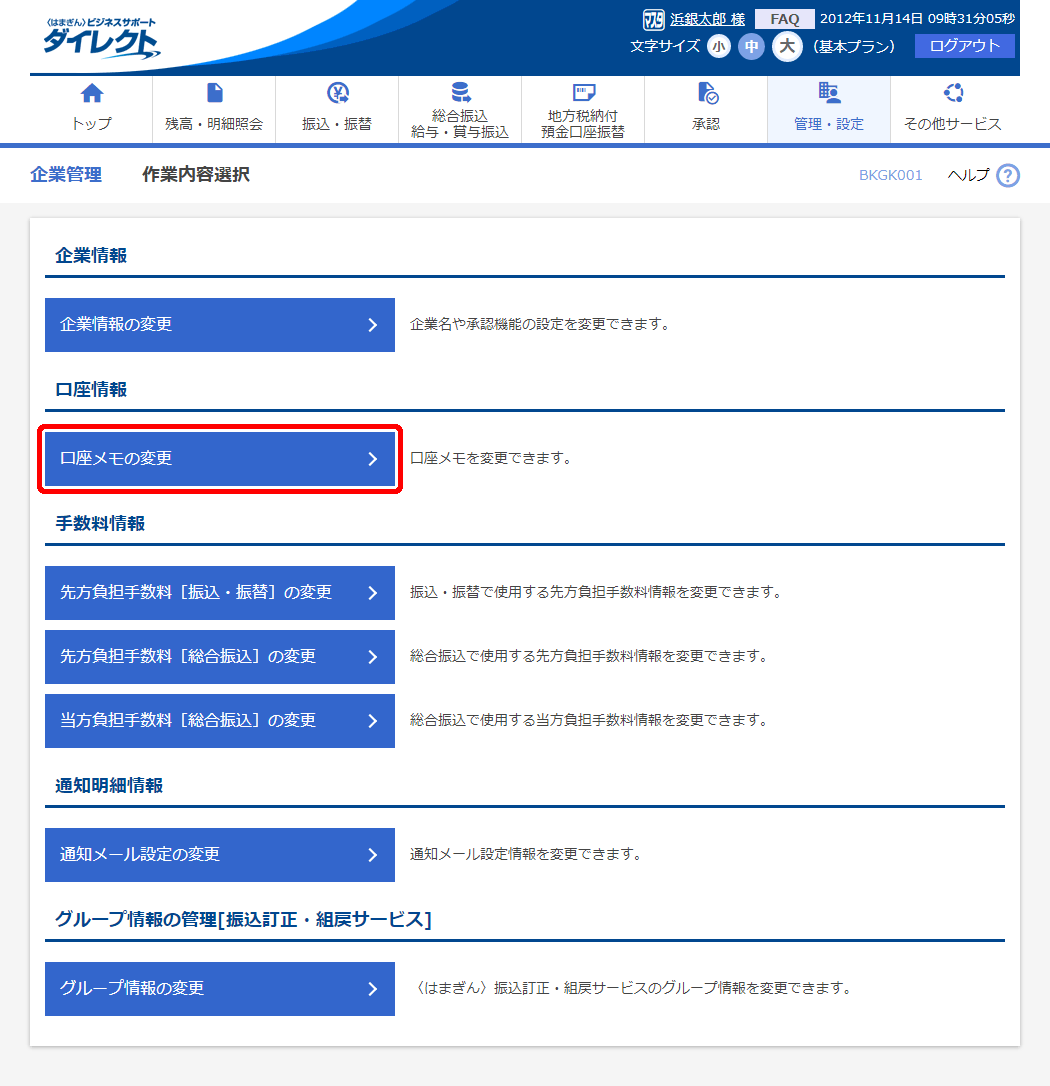
Task: Open the 承認 approval icon
Action: [x=706, y=94]
